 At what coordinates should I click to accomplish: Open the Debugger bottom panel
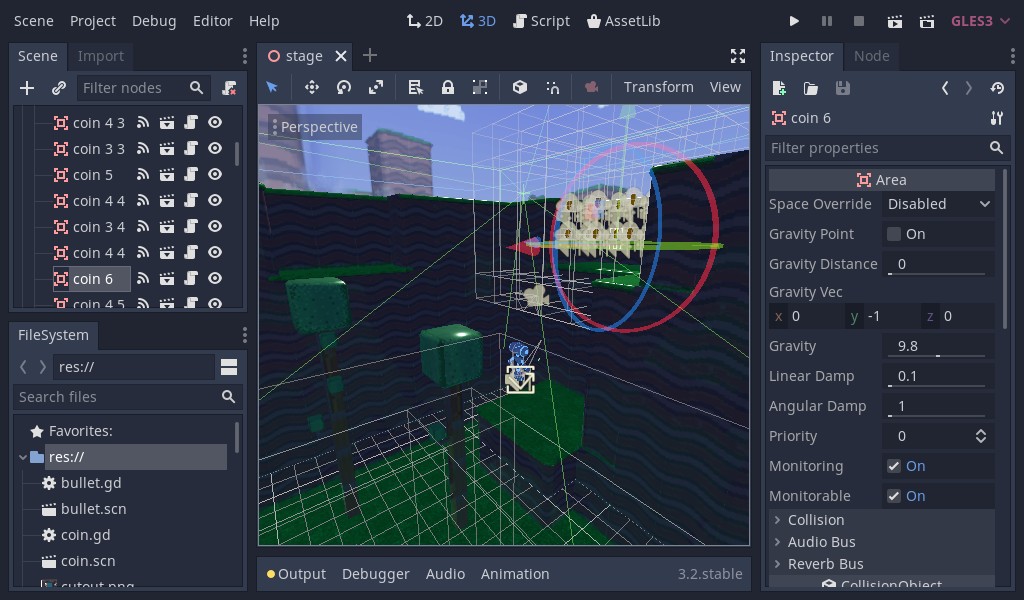pyautogui.click(x=376, y=574)
